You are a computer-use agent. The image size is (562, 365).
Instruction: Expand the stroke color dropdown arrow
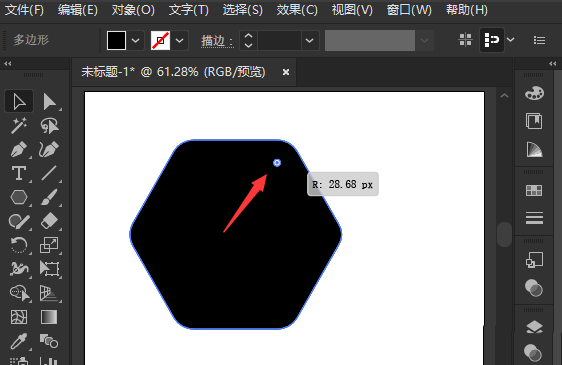[180, 40]
